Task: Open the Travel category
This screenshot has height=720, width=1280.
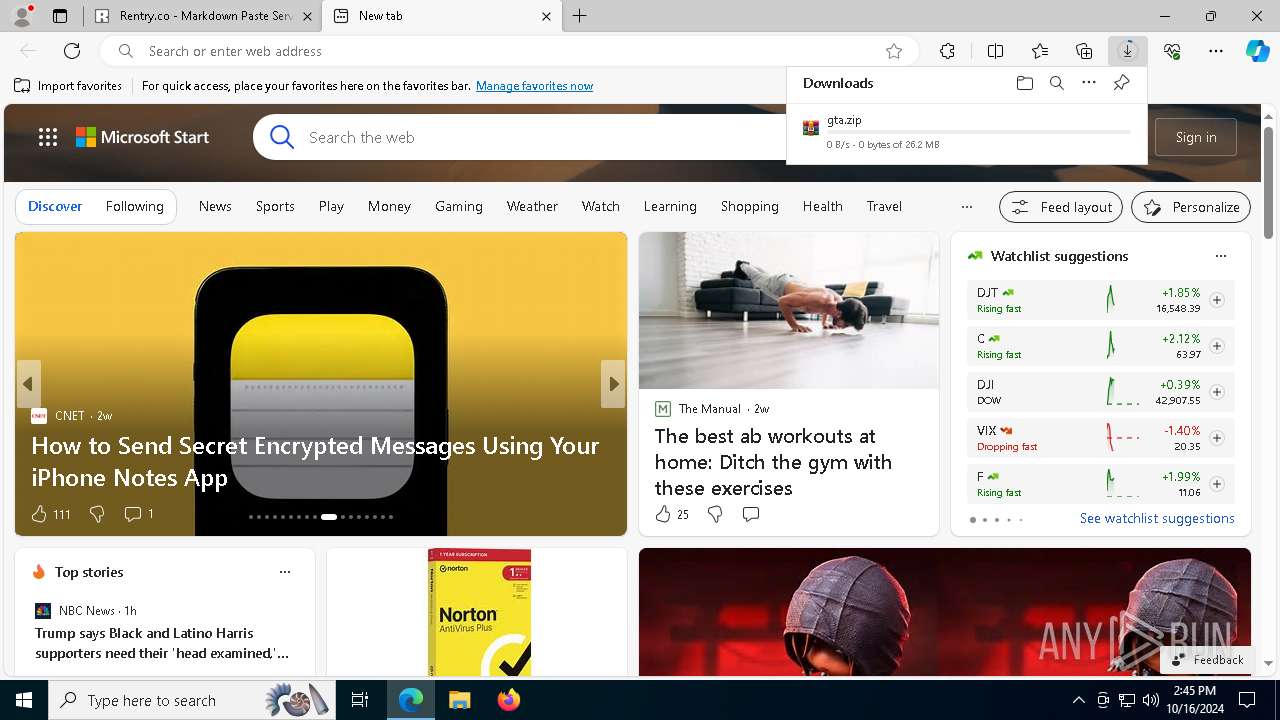Action: click(x=884, y=206)
